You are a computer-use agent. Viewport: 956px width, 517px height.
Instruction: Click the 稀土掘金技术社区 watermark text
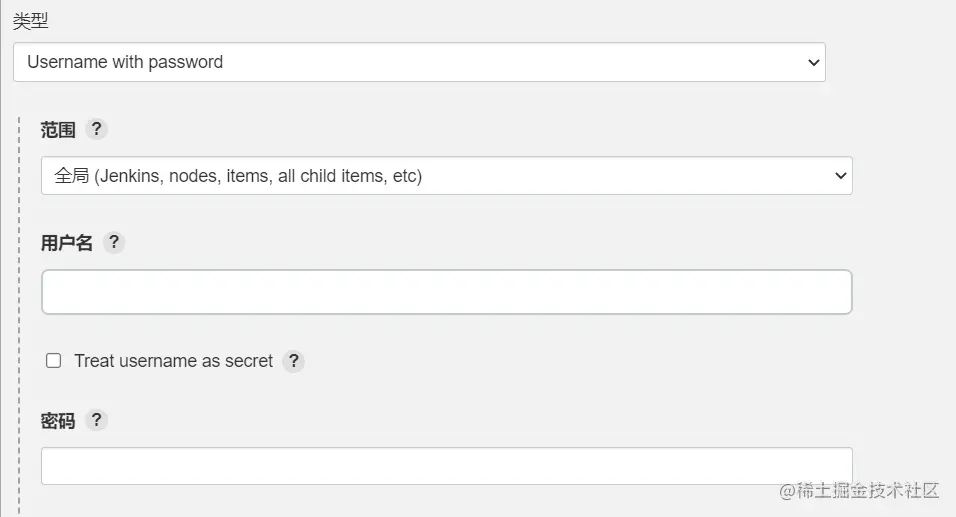859,490
